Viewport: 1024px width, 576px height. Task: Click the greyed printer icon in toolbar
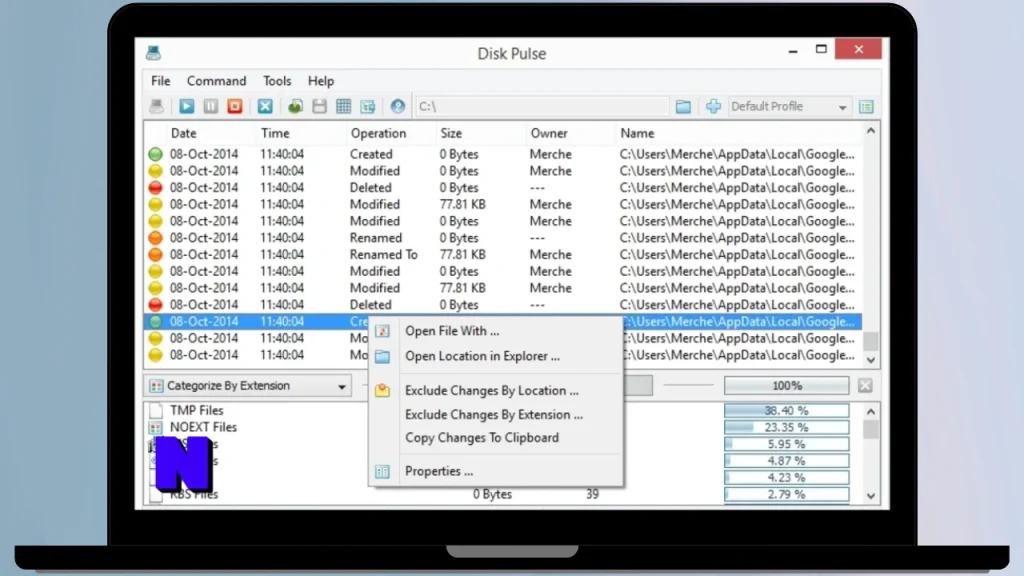tap(157, 106)
